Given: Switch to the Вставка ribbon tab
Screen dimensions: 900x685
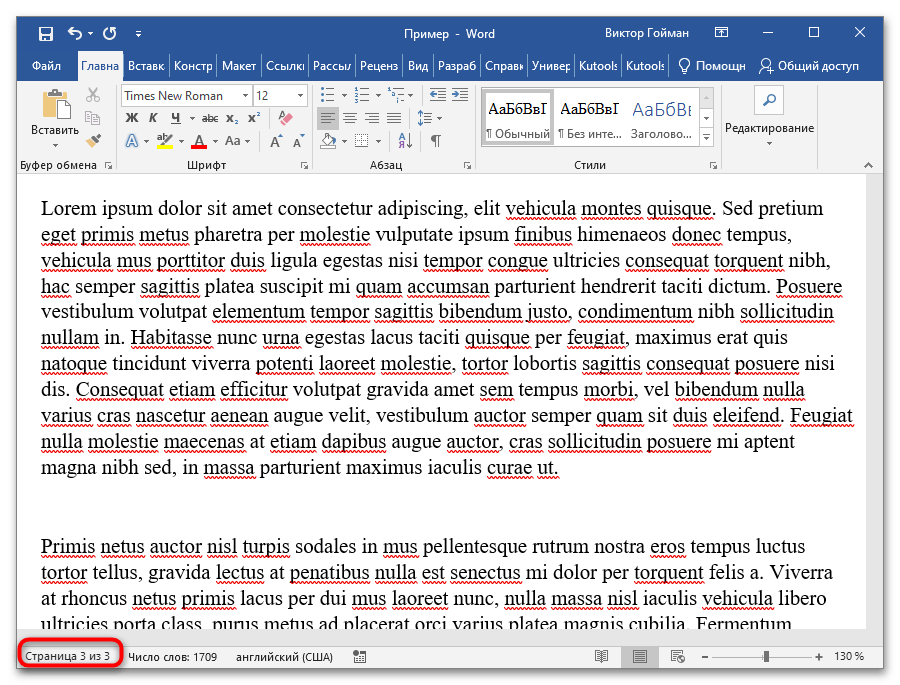Looking at the screenshot, I should [146, 66].
